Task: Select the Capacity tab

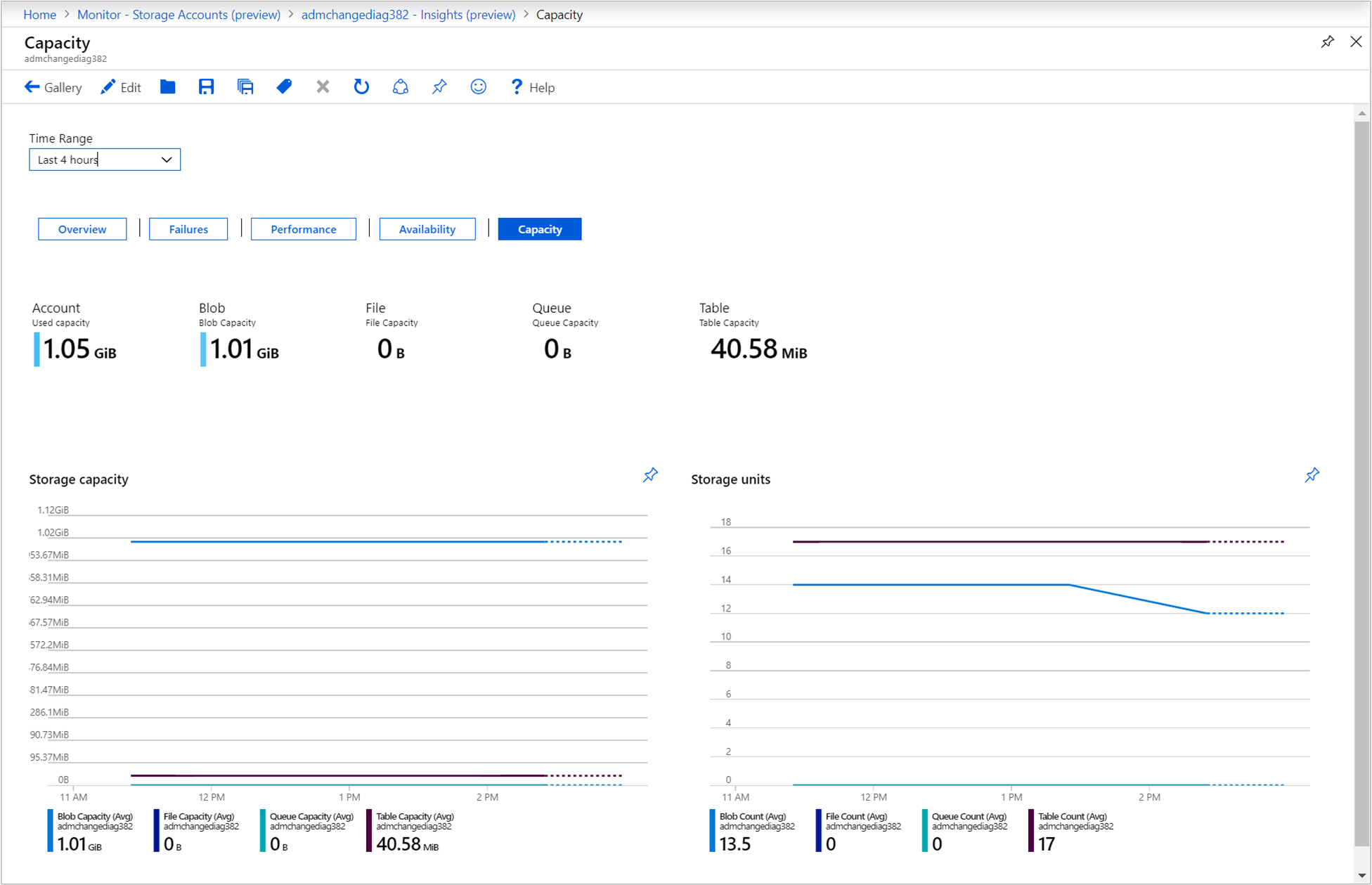Action: [540, 228]
